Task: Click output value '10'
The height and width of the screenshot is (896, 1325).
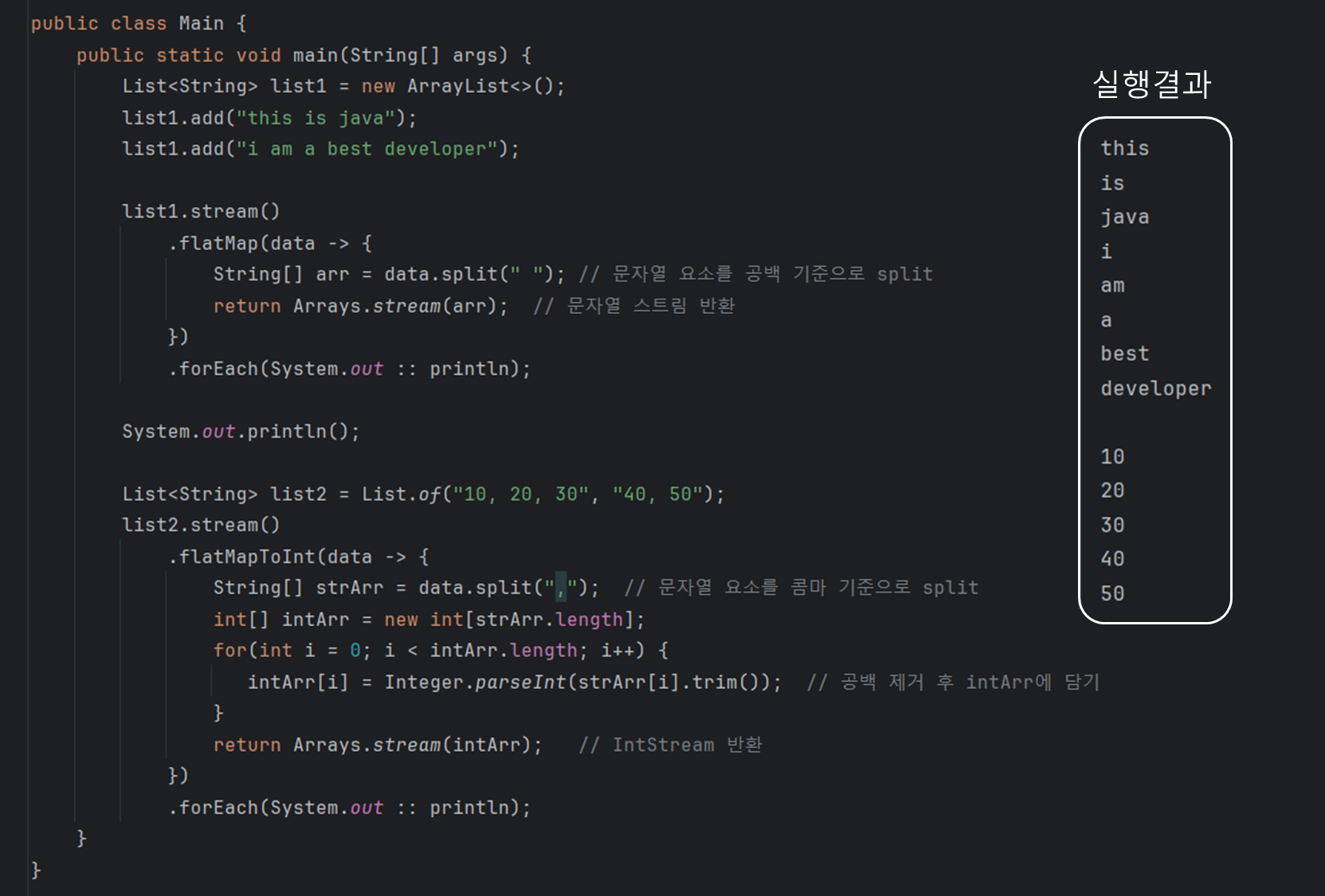Action: tap(1112, 456)
